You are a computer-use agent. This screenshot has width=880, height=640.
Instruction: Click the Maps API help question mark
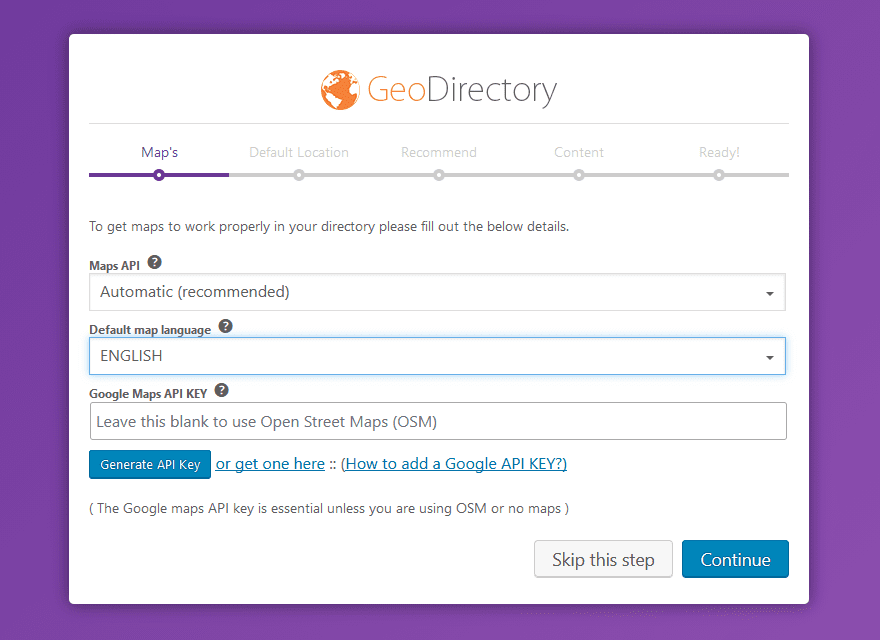pyautogui.click(x=154, y=261)
